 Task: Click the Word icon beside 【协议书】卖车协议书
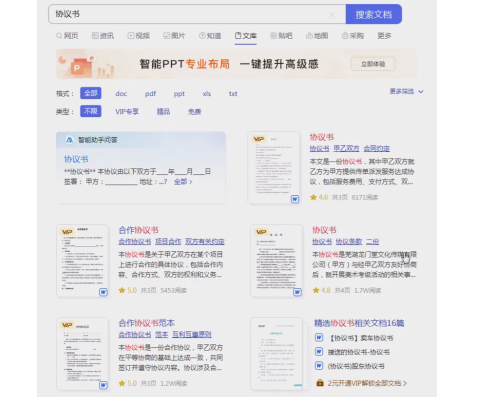[319, 338]
